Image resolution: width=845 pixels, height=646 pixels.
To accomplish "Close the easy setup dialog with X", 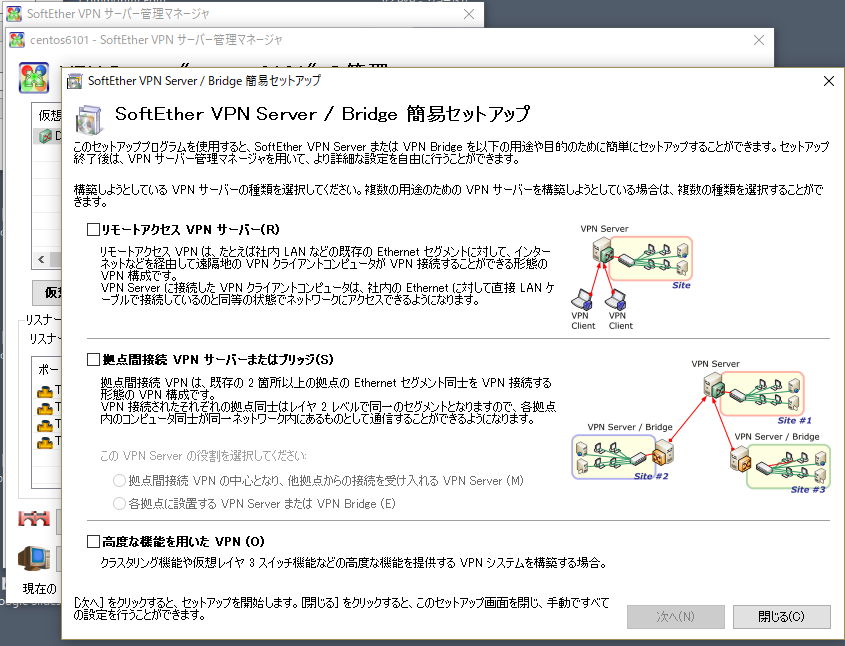I will pos(828,81).
